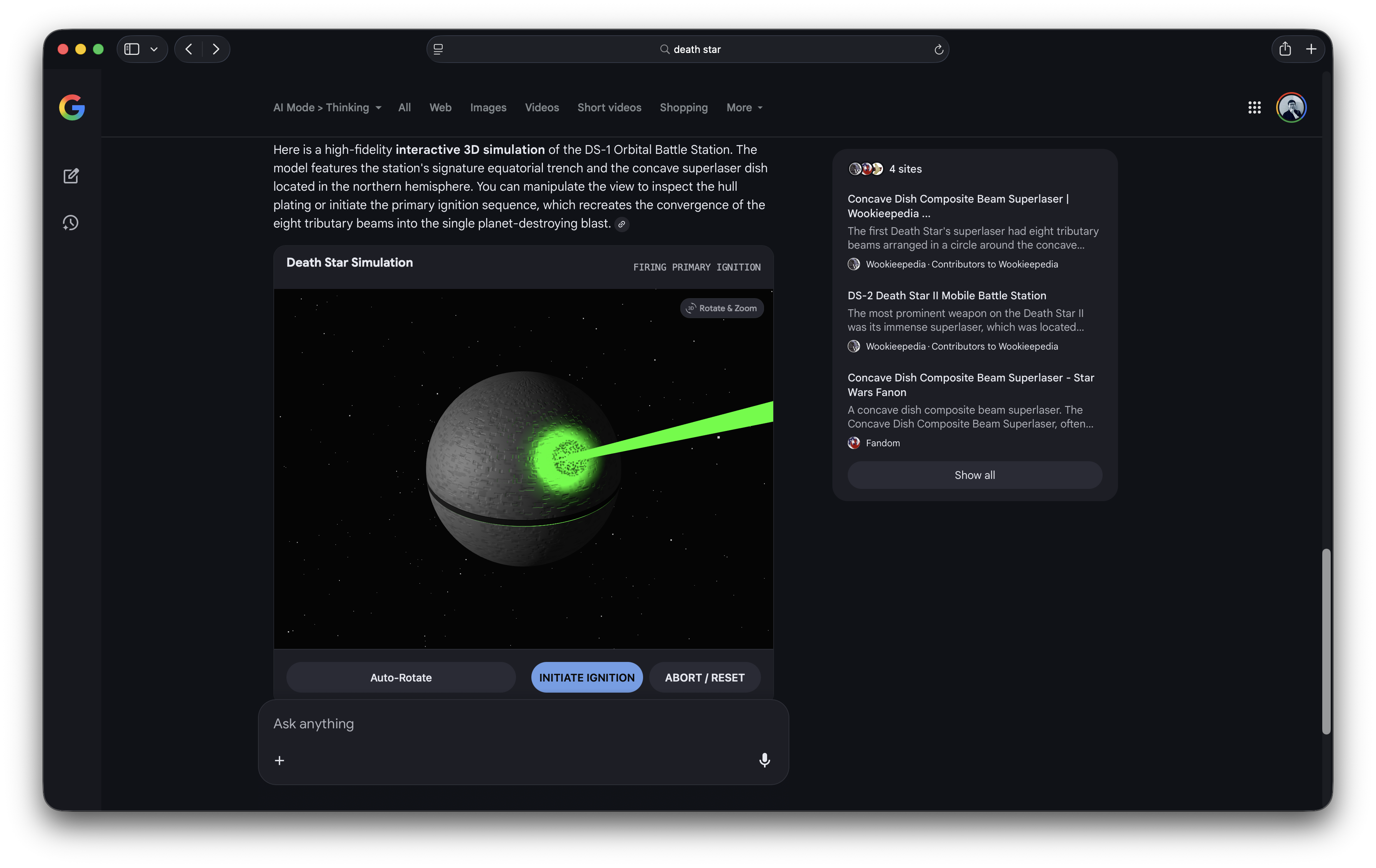This screenshot has height=868, width=1376.
Task: Open the account profile avatar
Action: point(1292,107)
